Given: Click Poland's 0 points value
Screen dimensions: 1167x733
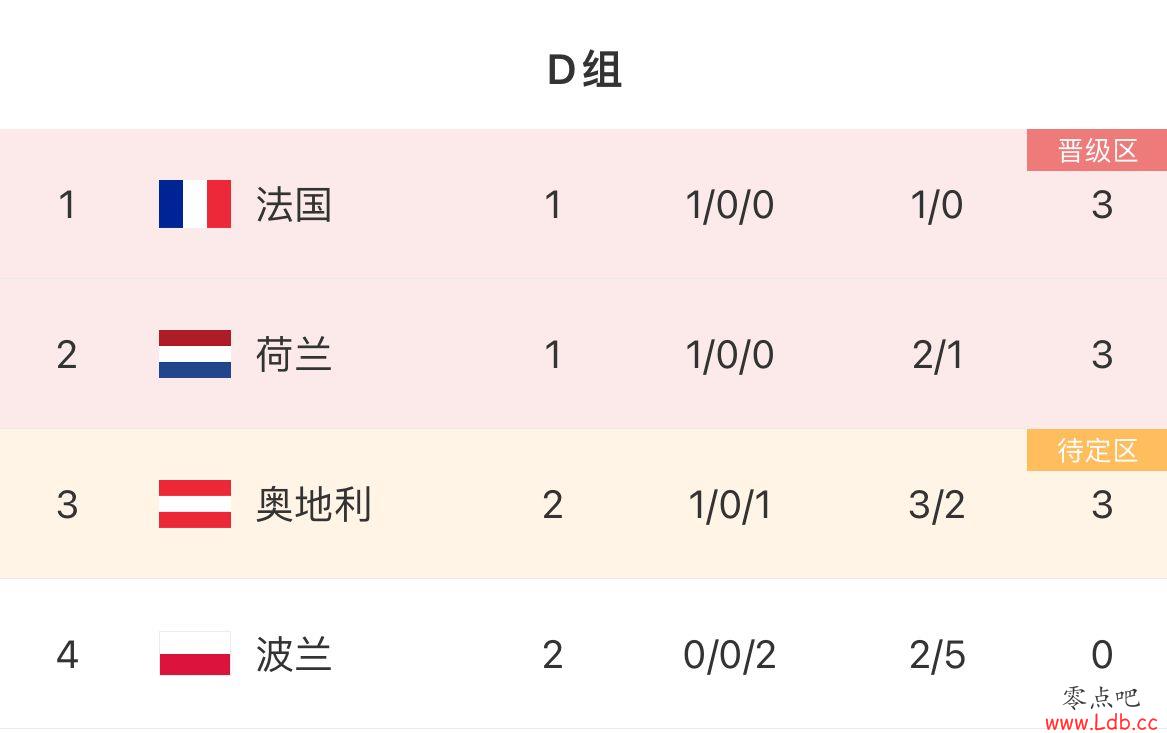Looking at the screenshot, I should click(1102, 656).
